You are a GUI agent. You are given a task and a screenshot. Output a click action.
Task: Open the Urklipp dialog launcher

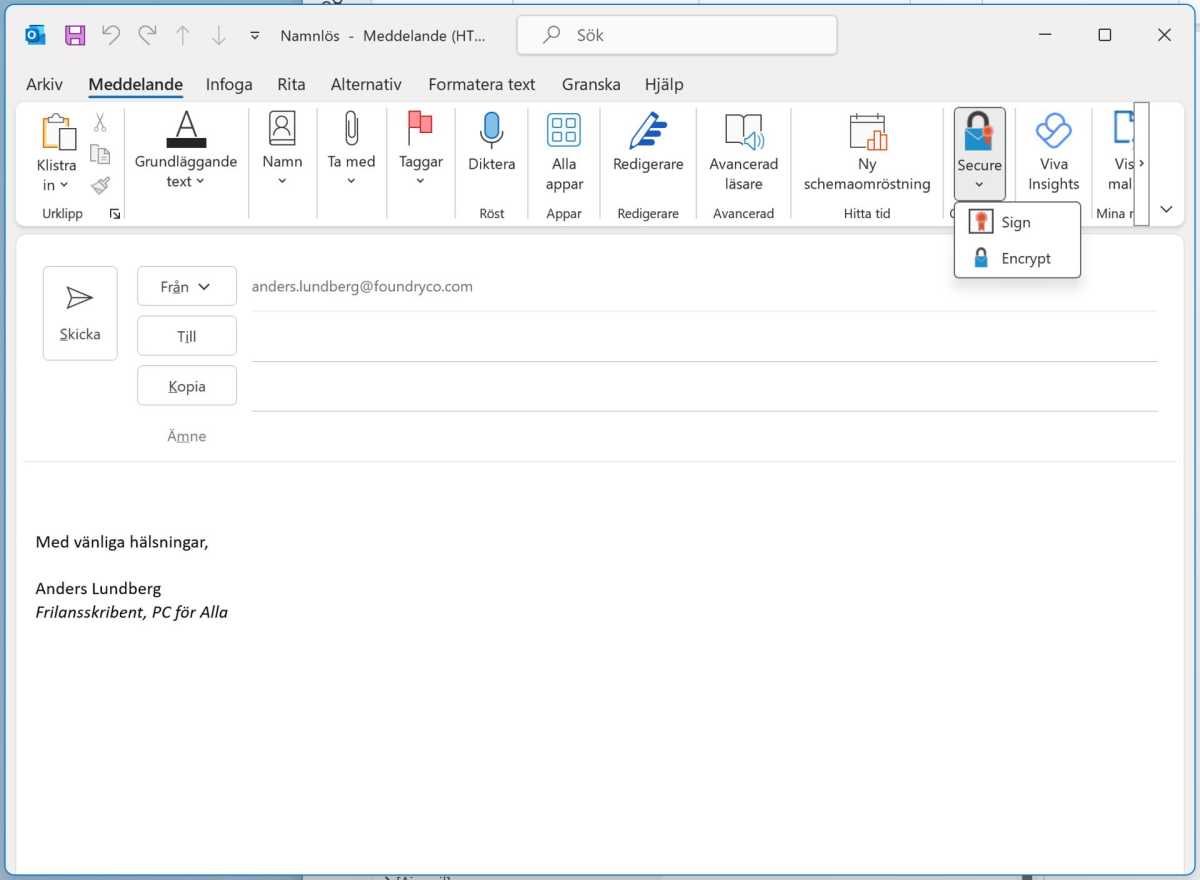(114, 214)
